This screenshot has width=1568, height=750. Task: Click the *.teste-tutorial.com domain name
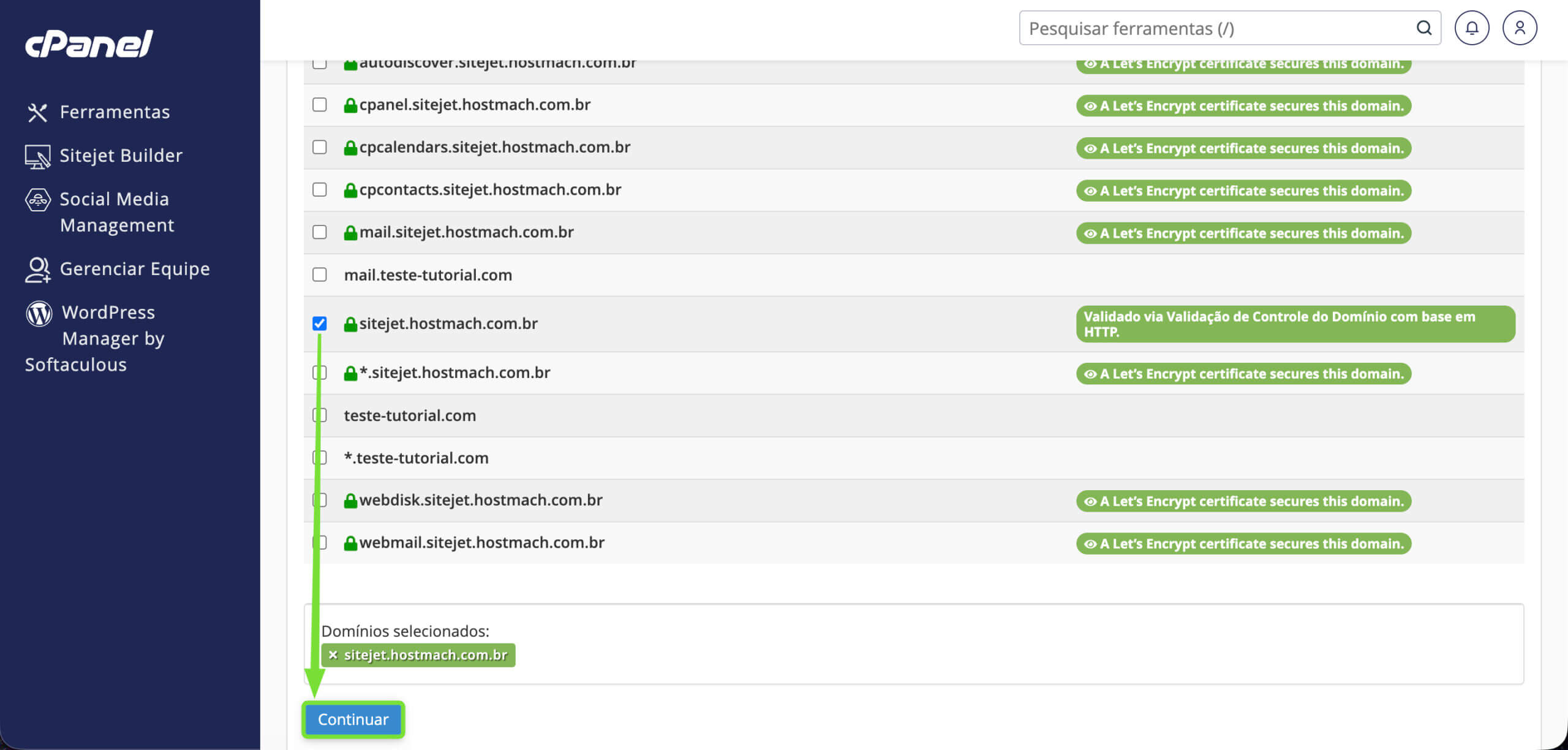point(417,458)
